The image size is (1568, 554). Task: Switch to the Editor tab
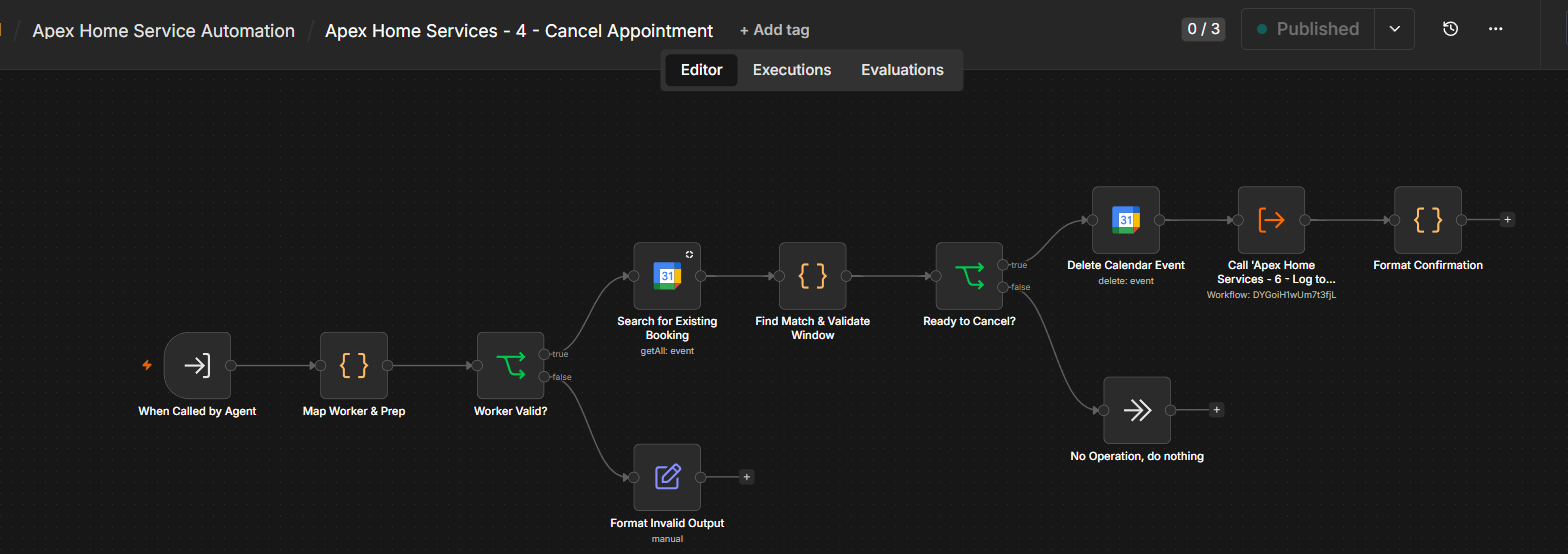click(701, 70)
